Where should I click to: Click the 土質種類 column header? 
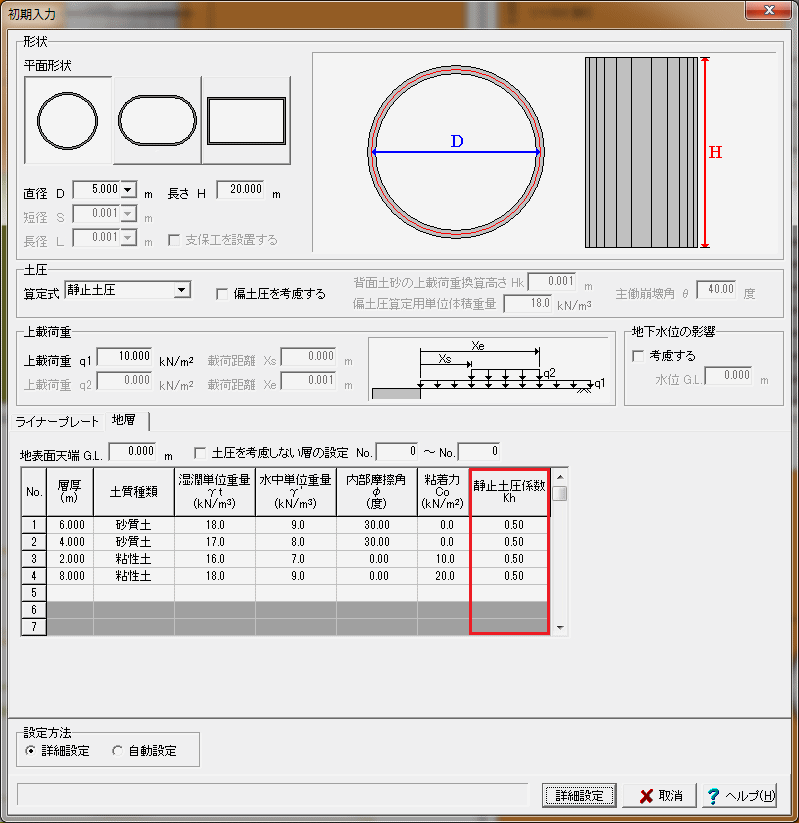134,492
